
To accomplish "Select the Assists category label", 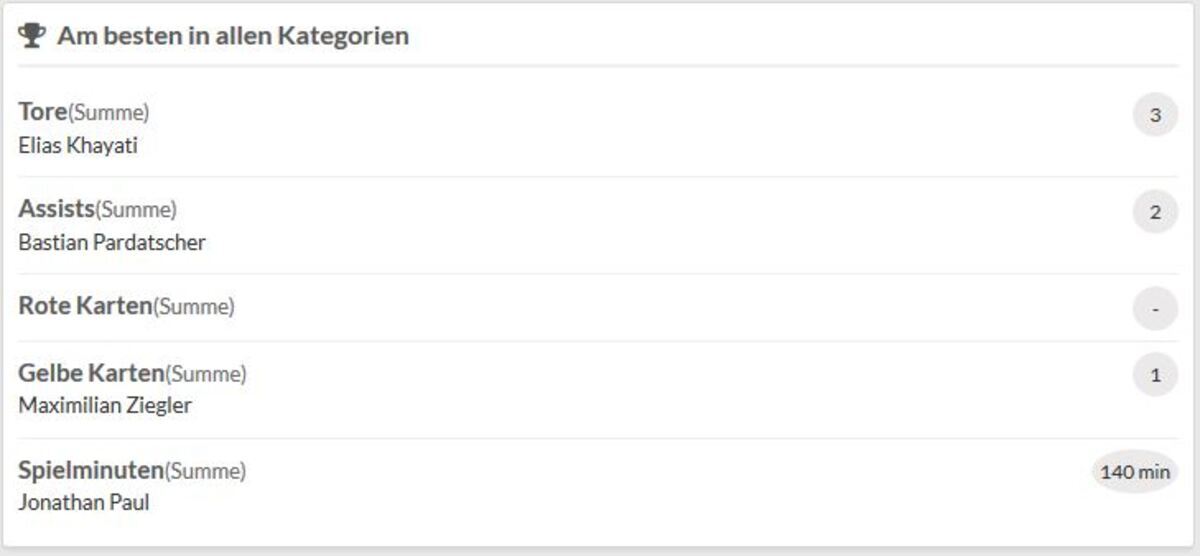I will [56, 209].
